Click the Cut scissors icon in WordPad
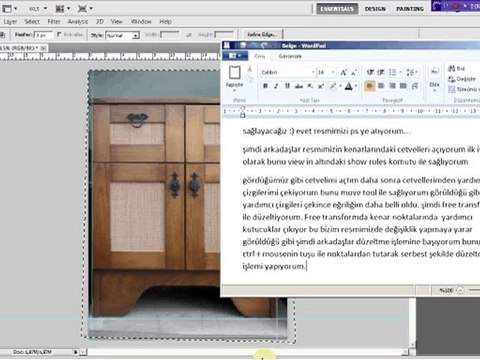The height and width of the screenshot is (360, 480). pyautogui.click(x=250, y=69)
